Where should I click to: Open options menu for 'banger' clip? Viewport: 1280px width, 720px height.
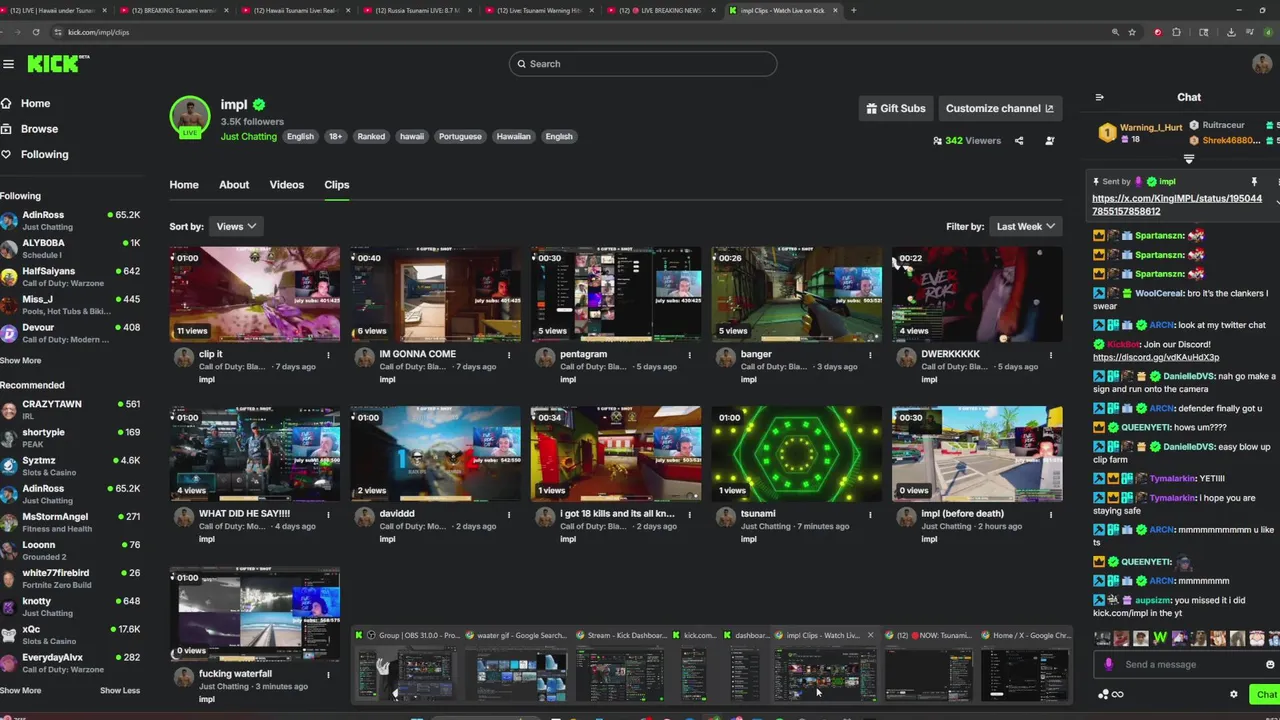pos(870,355)
